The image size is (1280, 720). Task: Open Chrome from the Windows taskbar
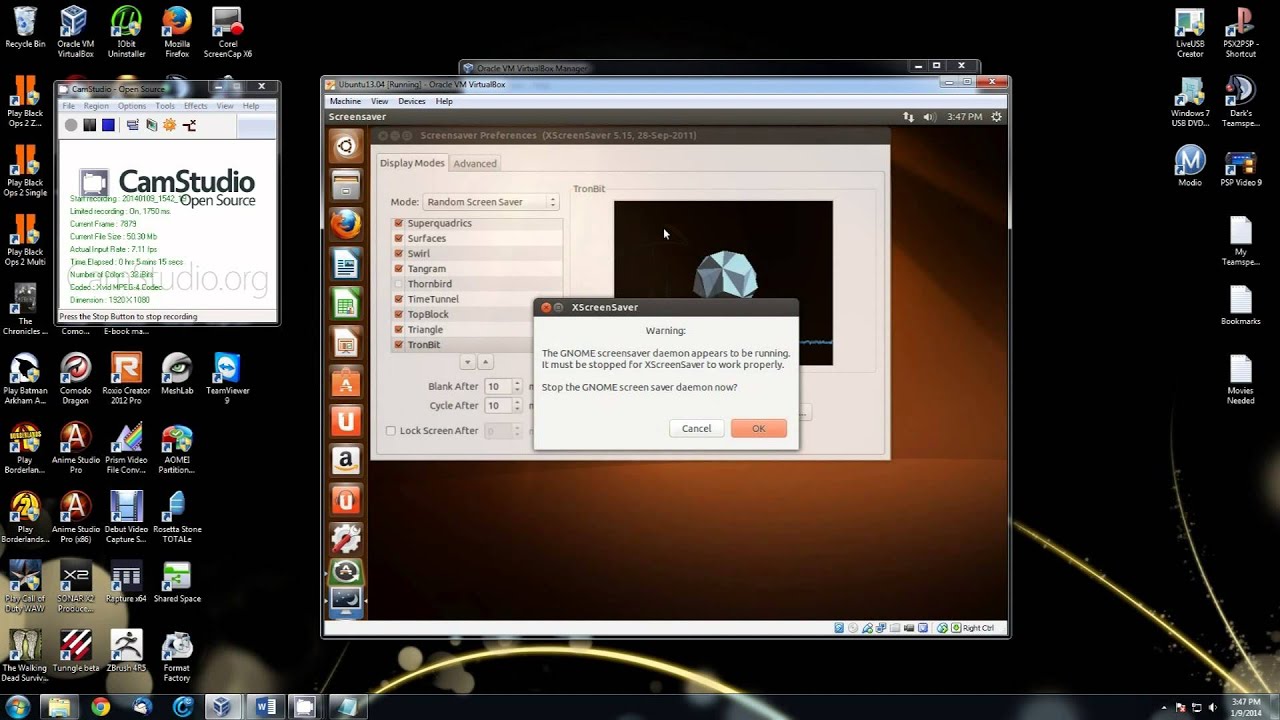pos(100,707)
